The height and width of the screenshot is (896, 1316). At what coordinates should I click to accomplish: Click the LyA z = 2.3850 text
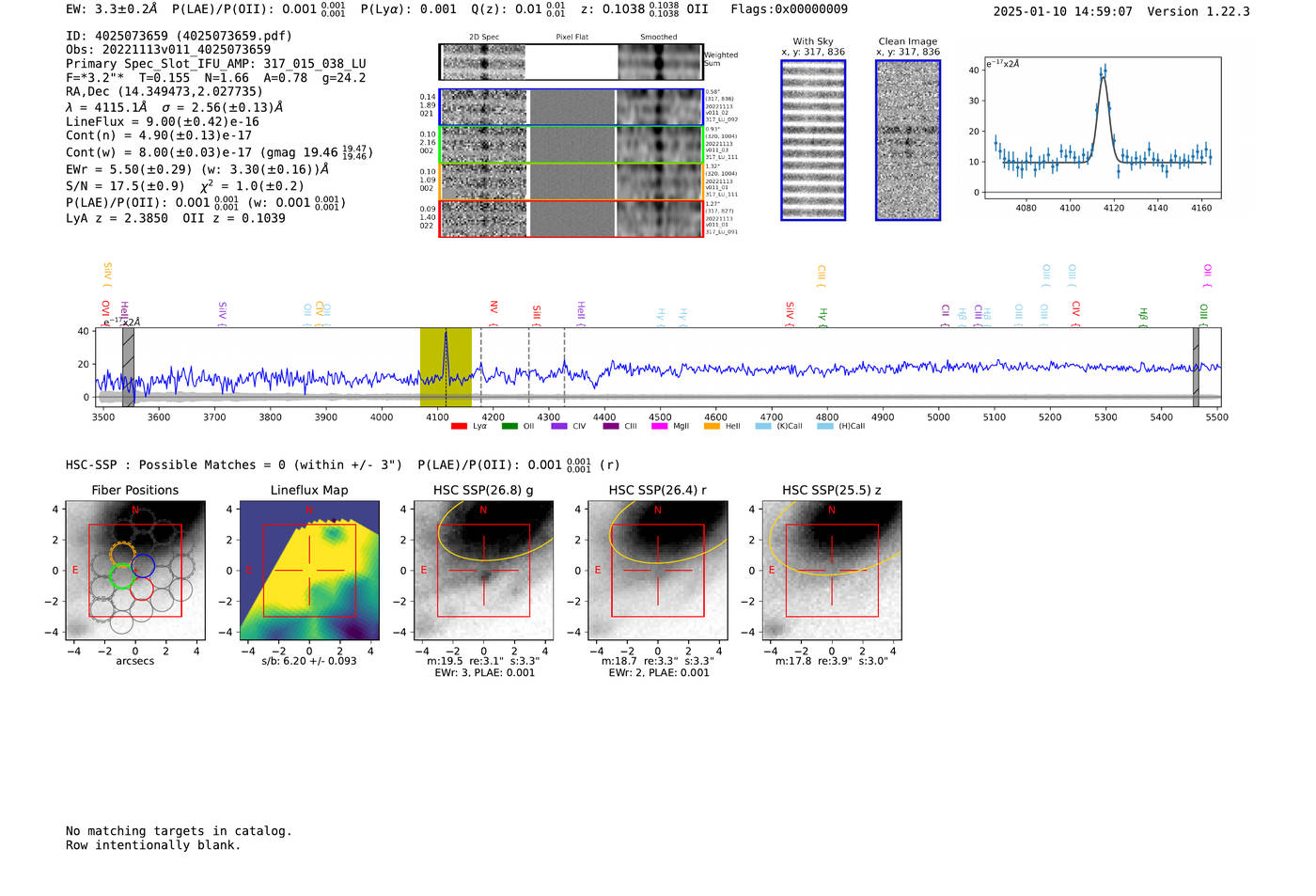coord(117,218)
